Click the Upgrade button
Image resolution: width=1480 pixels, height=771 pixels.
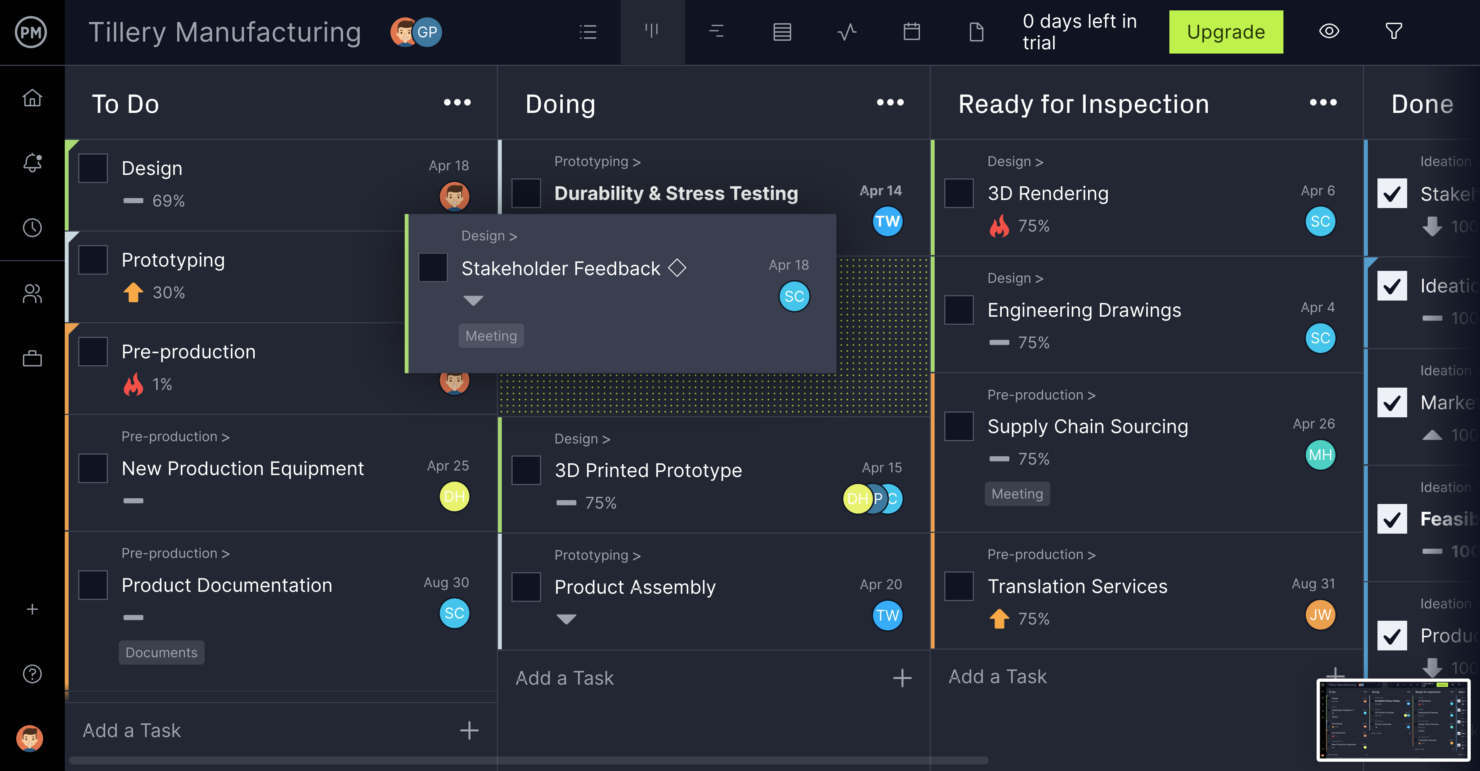[x=1226, y=32]
